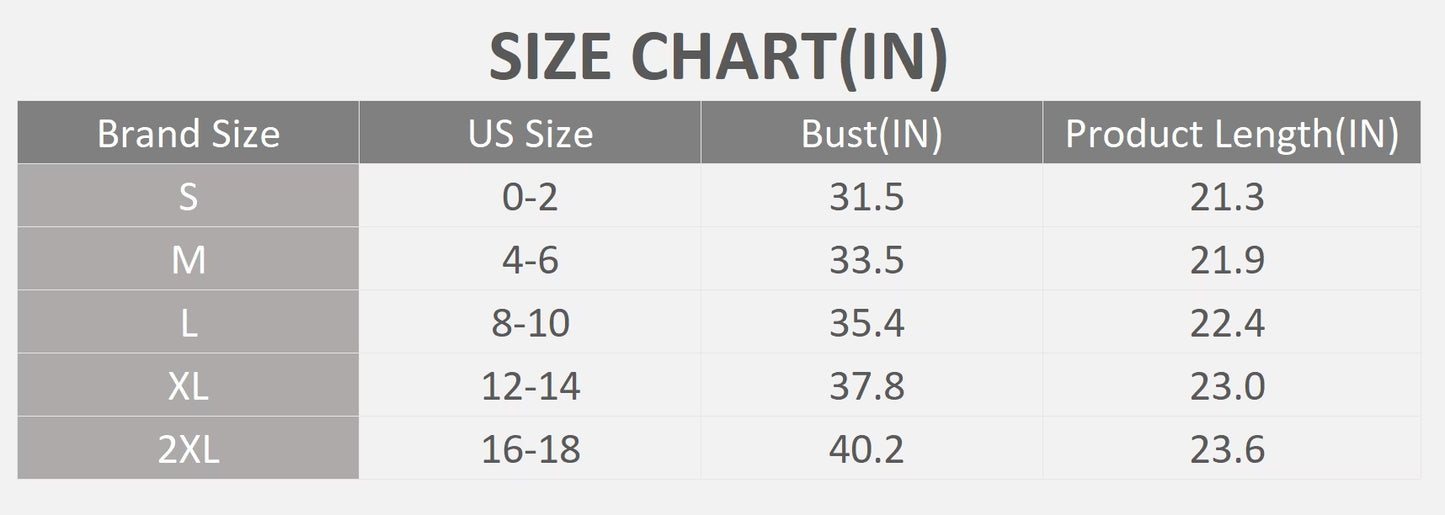Click the 0-2 US size cell
Screen dimensions: 1445x515
(530, 196)
